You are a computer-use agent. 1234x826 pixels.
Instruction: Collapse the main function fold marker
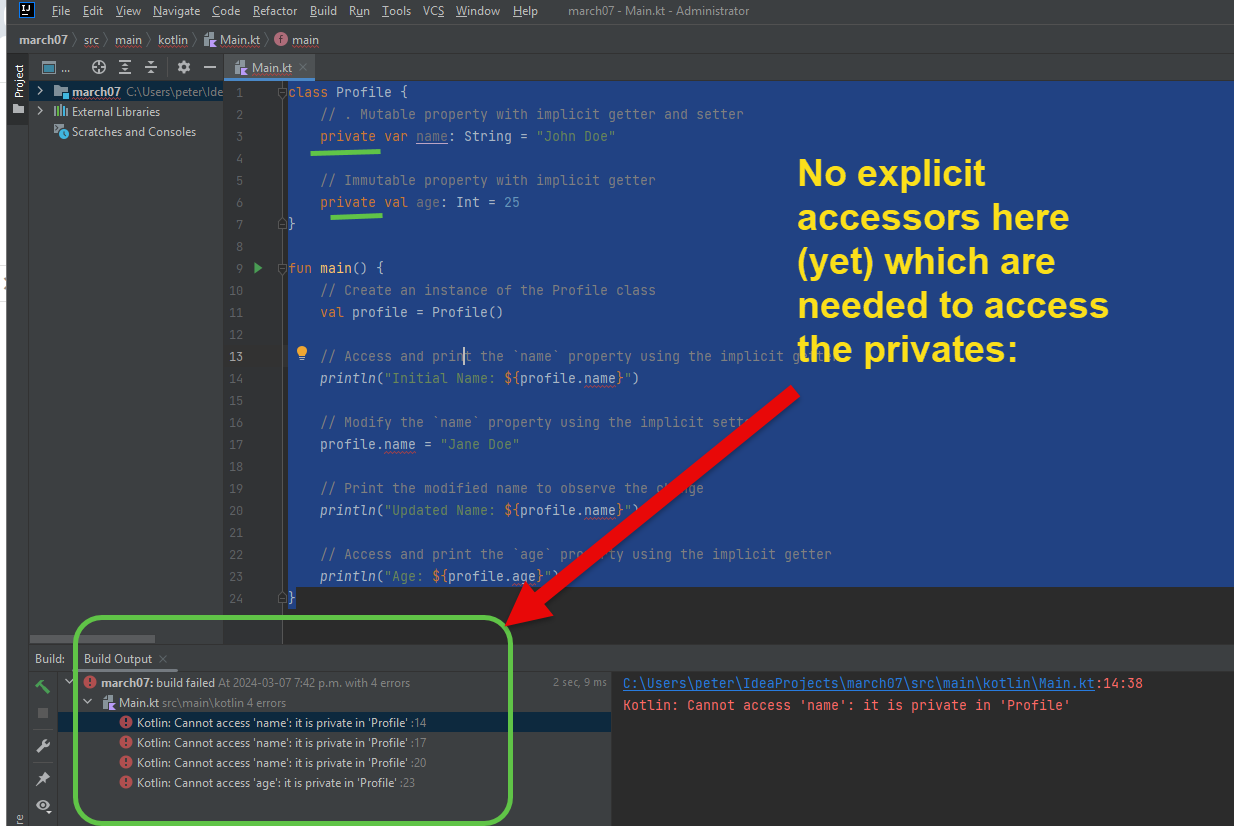click(282, 268)
